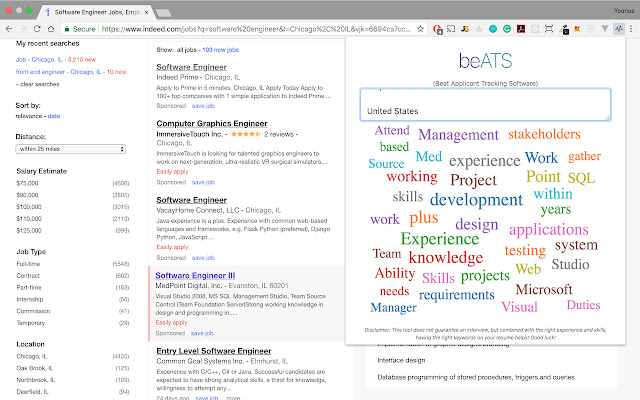Filter location Chicago, IL

31,356
